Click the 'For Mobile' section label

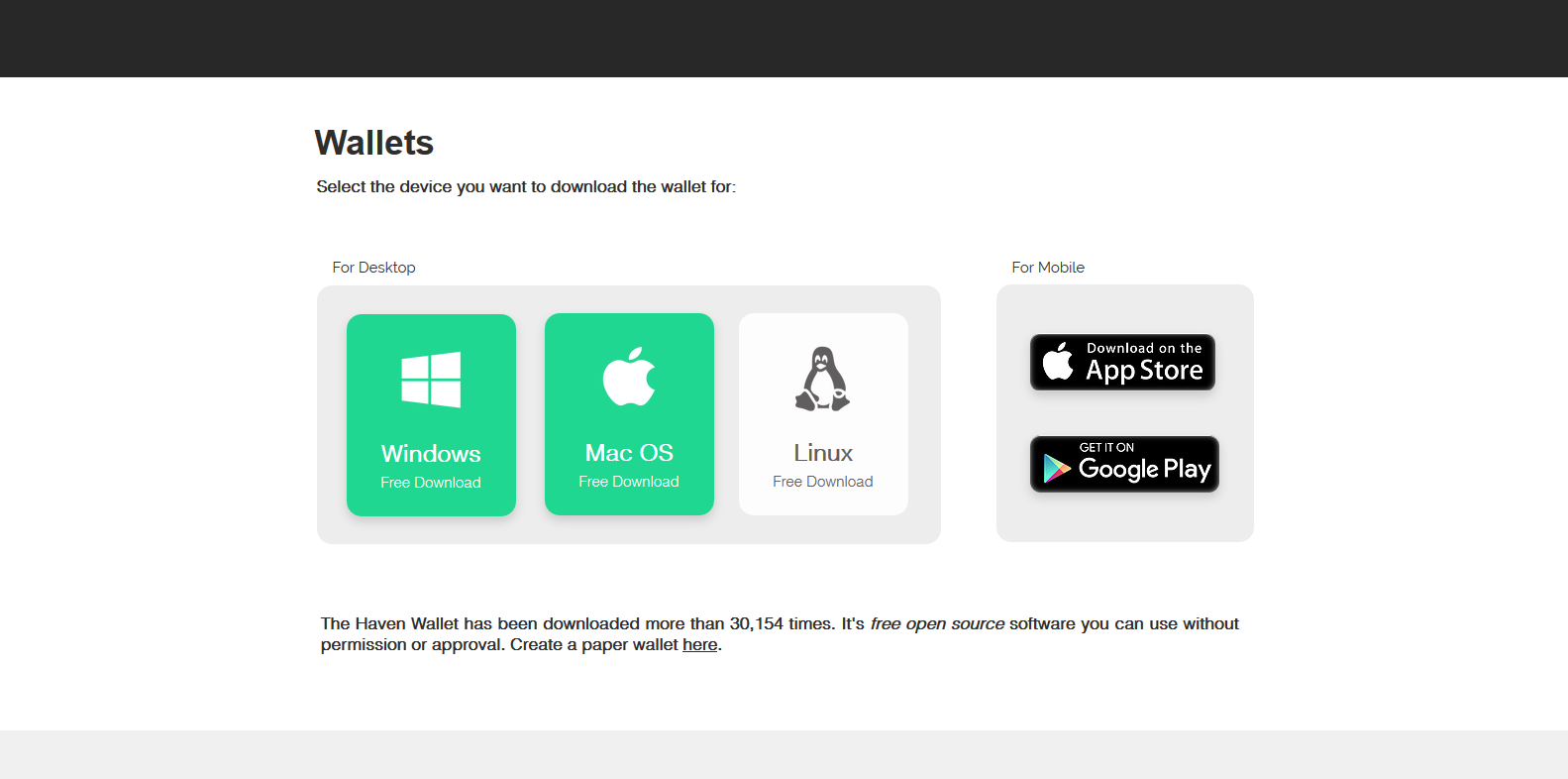(x=1048, y=268)
